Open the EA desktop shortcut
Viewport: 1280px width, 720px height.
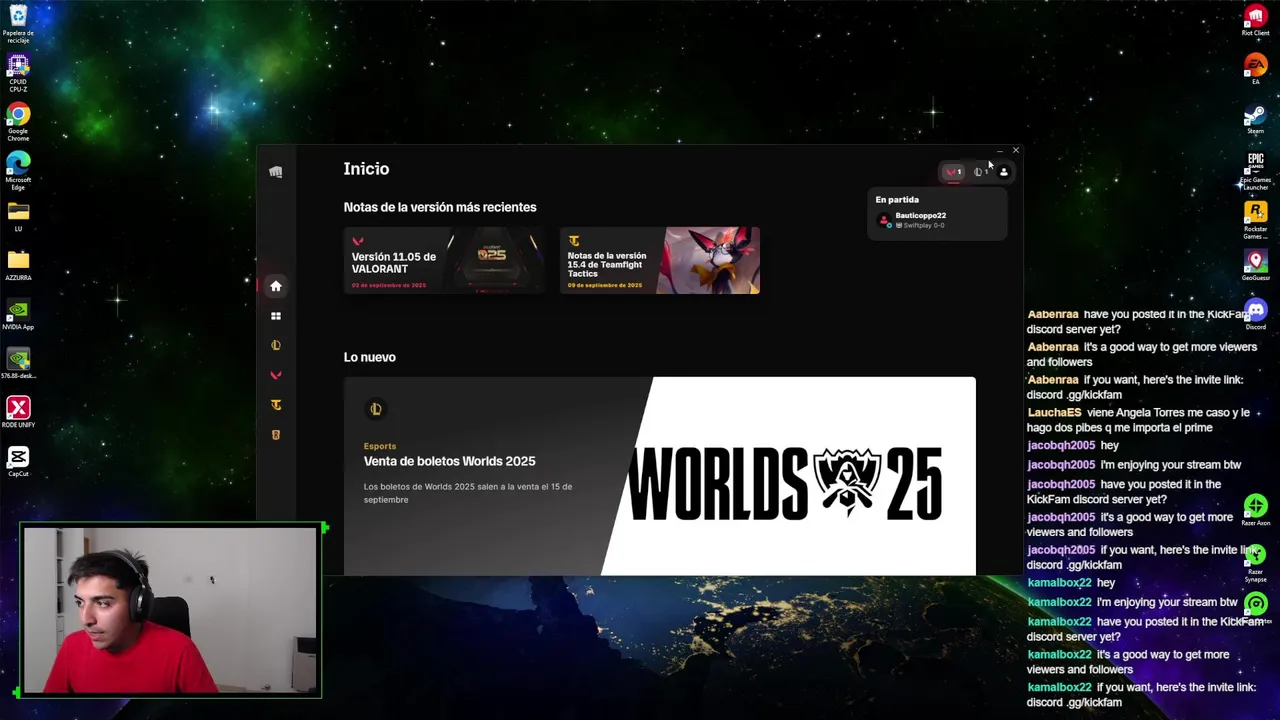point(1256,70)
